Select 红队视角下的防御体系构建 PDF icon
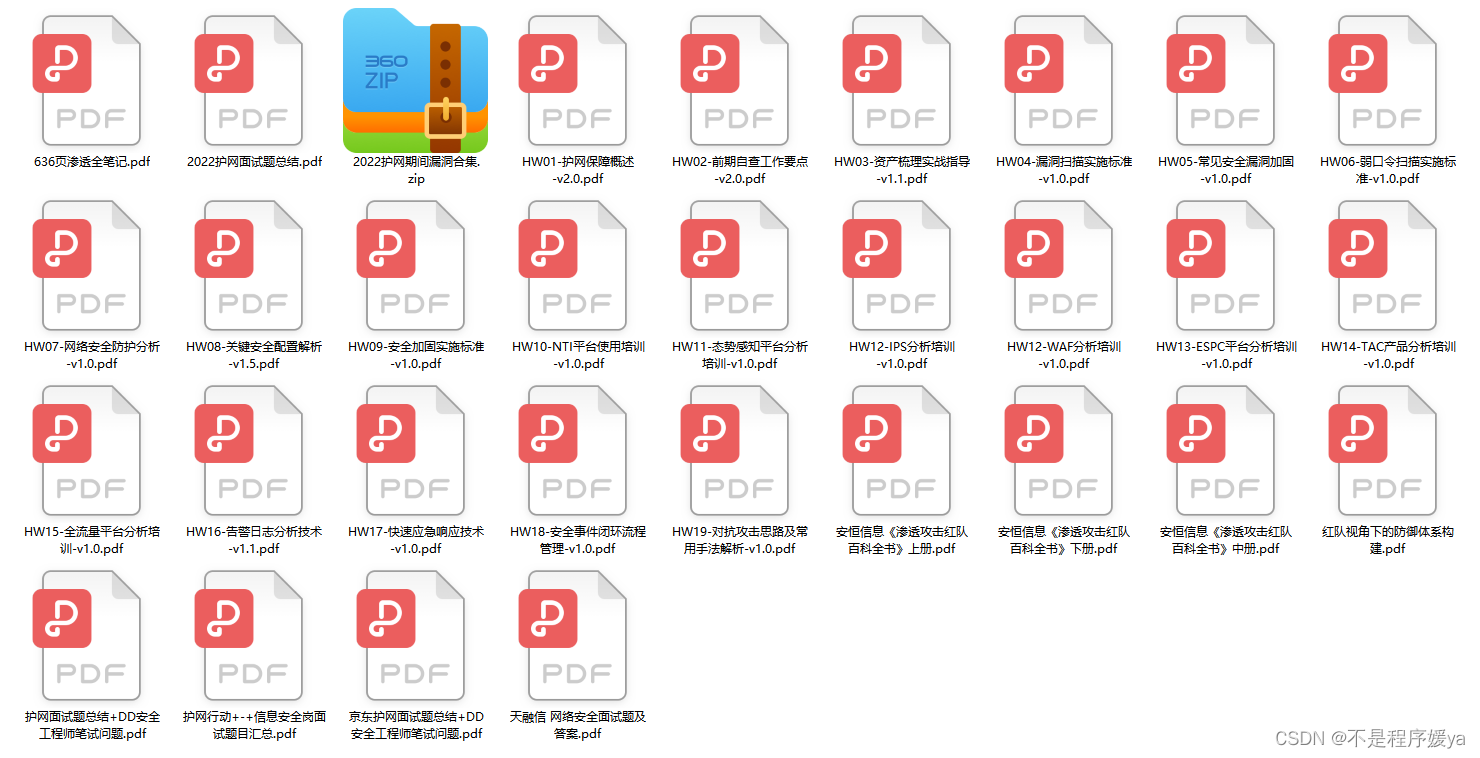The height and width of the screenshot is (758, 1480). [1382, 450]
